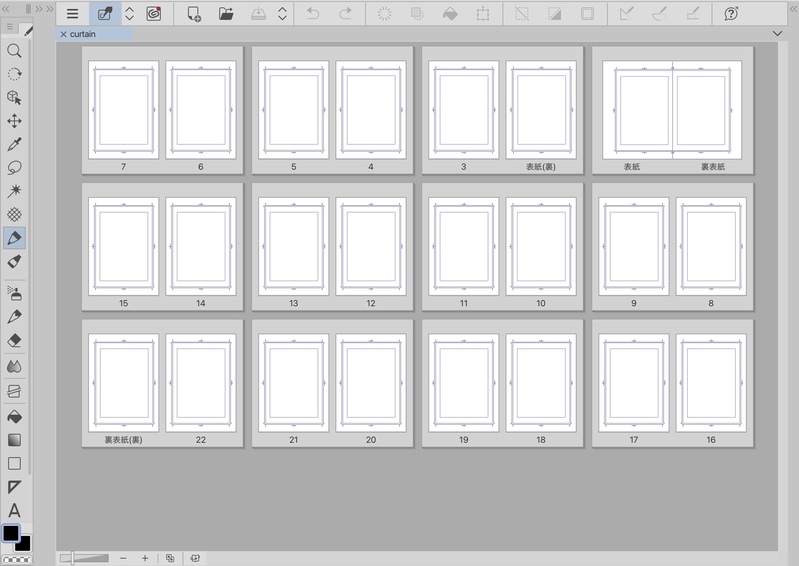Click the thumbnail zoom slider
This screenshot has width=799, height=566.
(84, 558)
